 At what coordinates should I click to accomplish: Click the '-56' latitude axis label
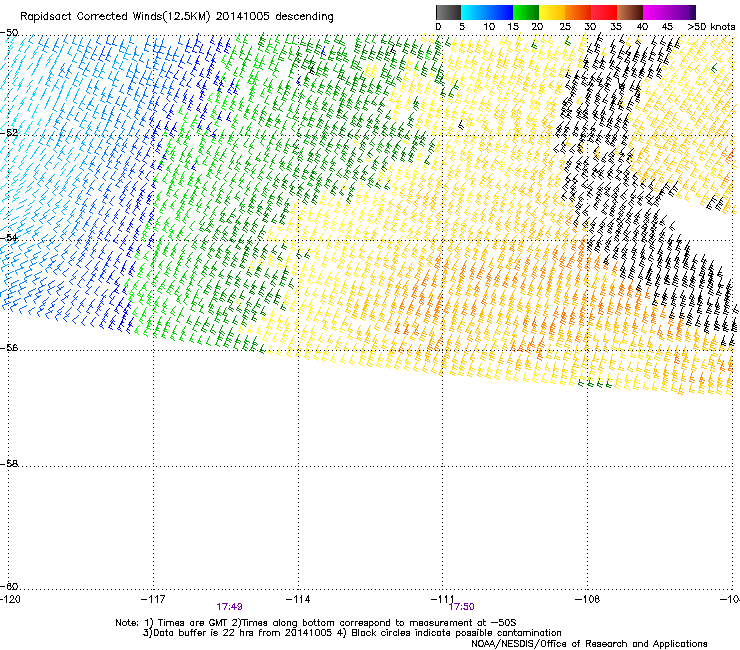pos(9,348)
